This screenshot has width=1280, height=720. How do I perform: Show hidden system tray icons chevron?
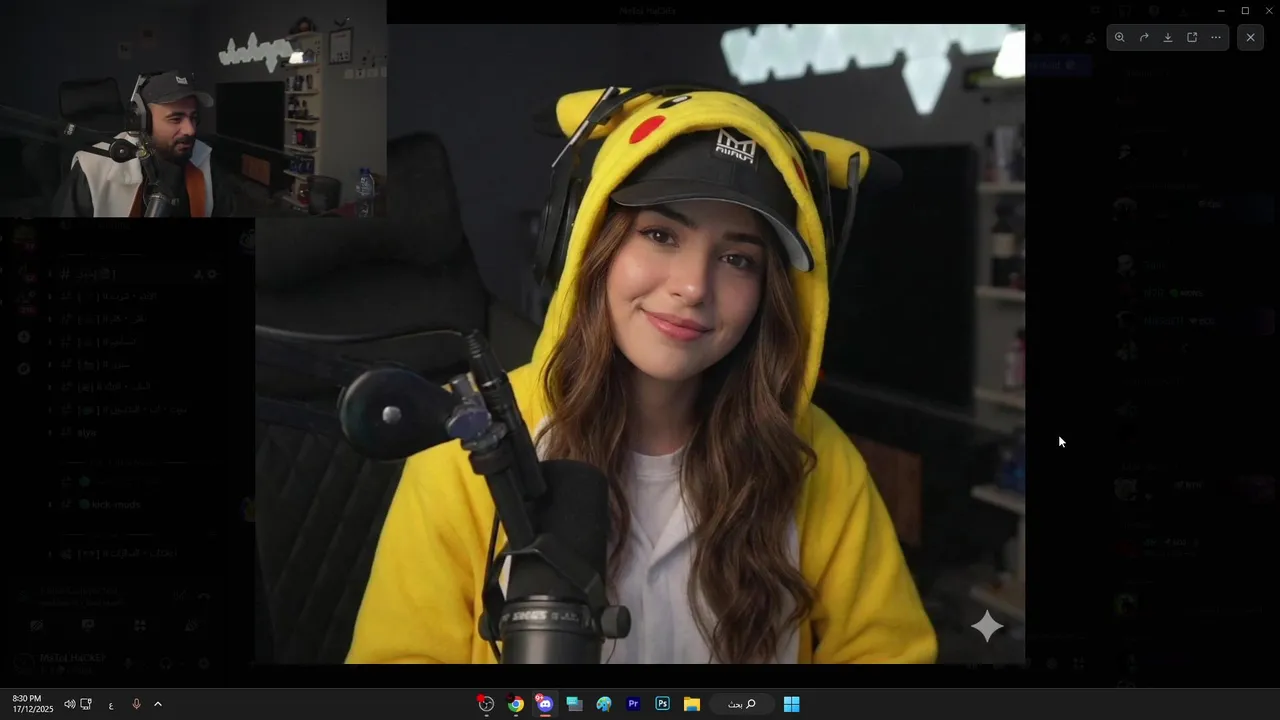(158, 704)
